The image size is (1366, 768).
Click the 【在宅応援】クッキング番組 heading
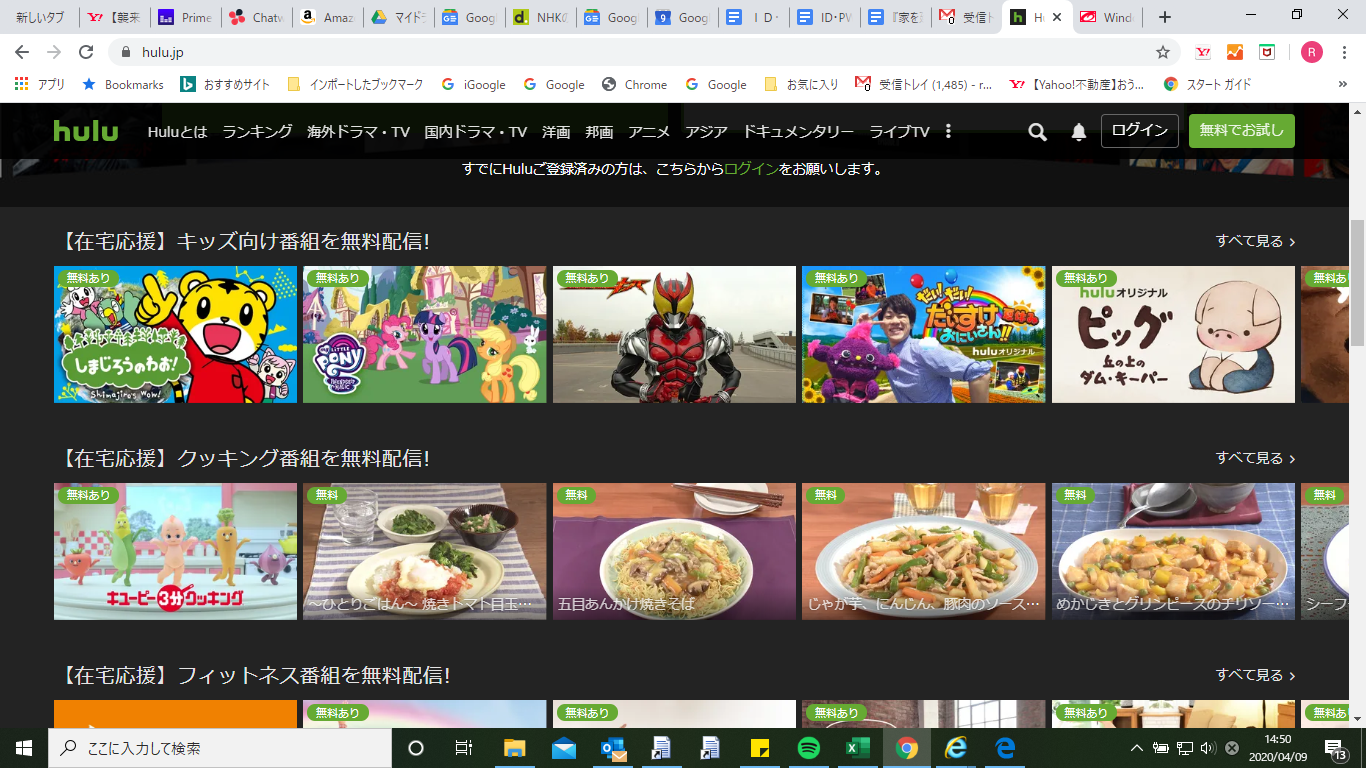point(244,458)
